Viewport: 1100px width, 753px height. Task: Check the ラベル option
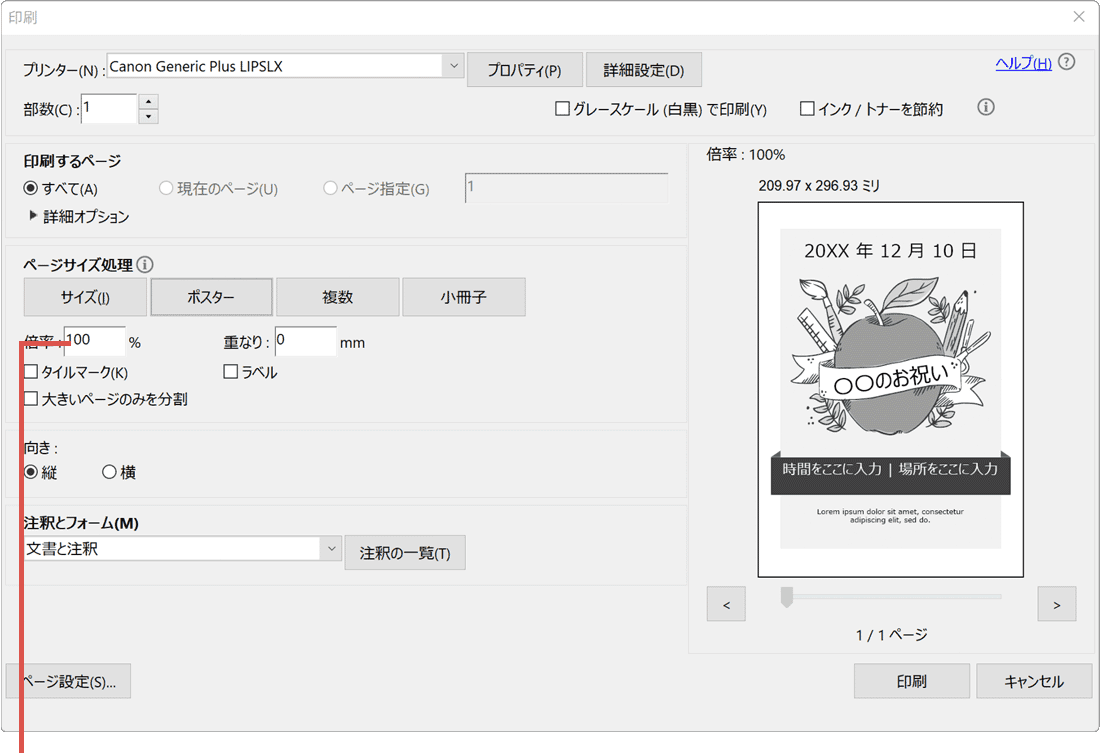point(230,371)
